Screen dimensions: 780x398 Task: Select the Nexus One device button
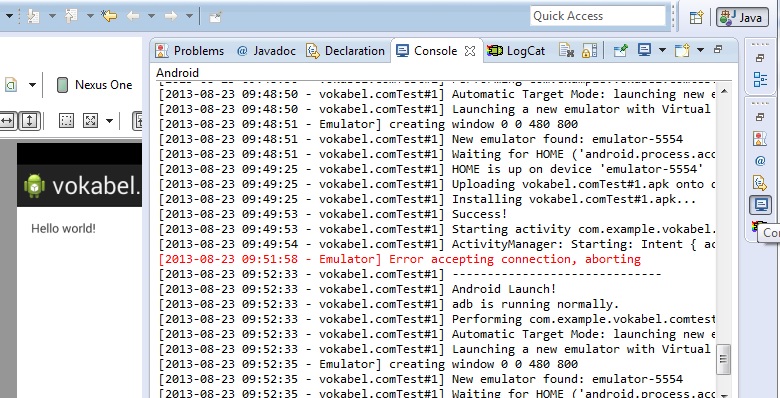click(94, 85)
